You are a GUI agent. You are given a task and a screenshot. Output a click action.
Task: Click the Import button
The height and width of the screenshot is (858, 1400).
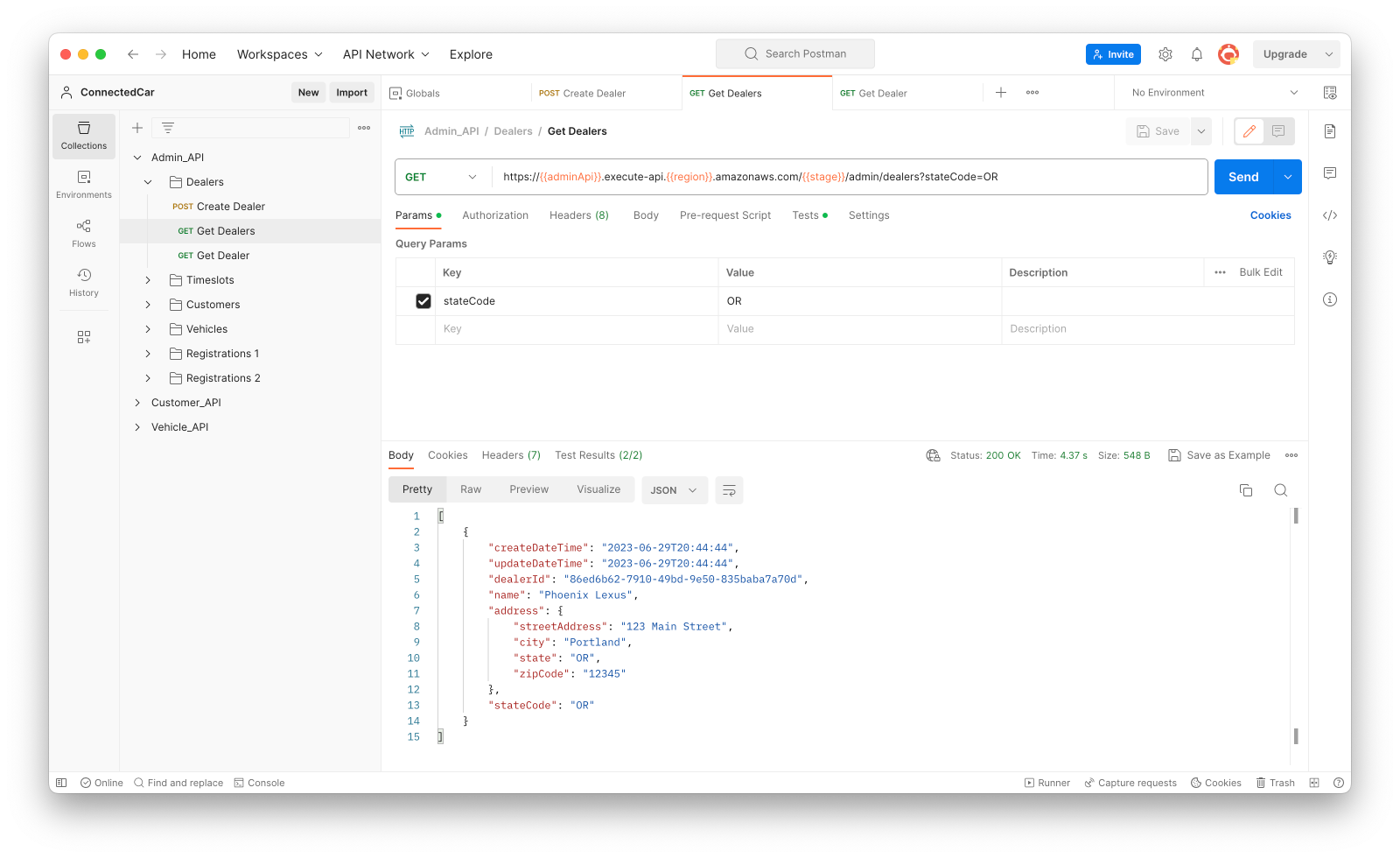352,93
